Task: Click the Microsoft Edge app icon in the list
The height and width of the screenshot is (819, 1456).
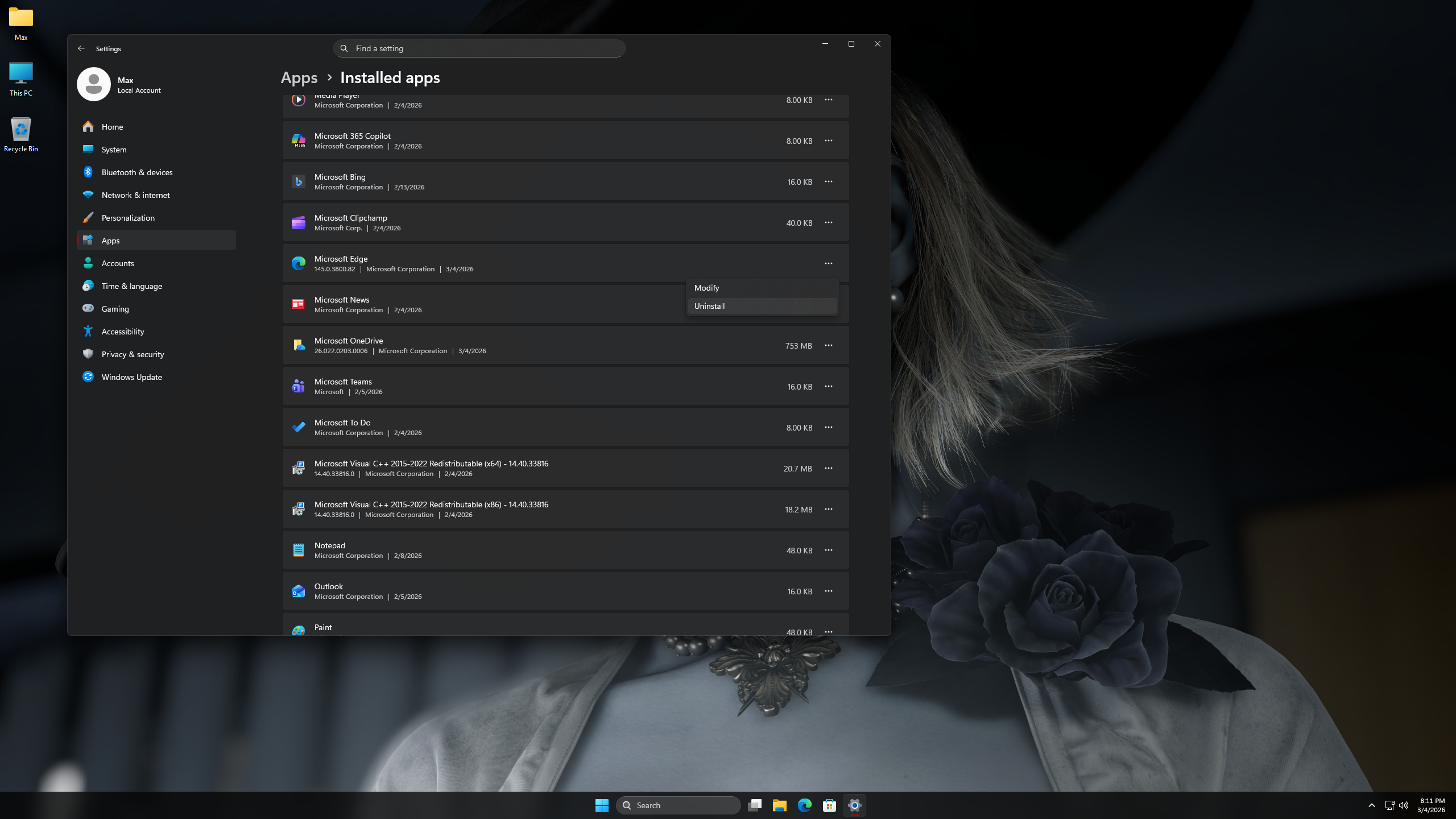Action: tap(299, 263)
